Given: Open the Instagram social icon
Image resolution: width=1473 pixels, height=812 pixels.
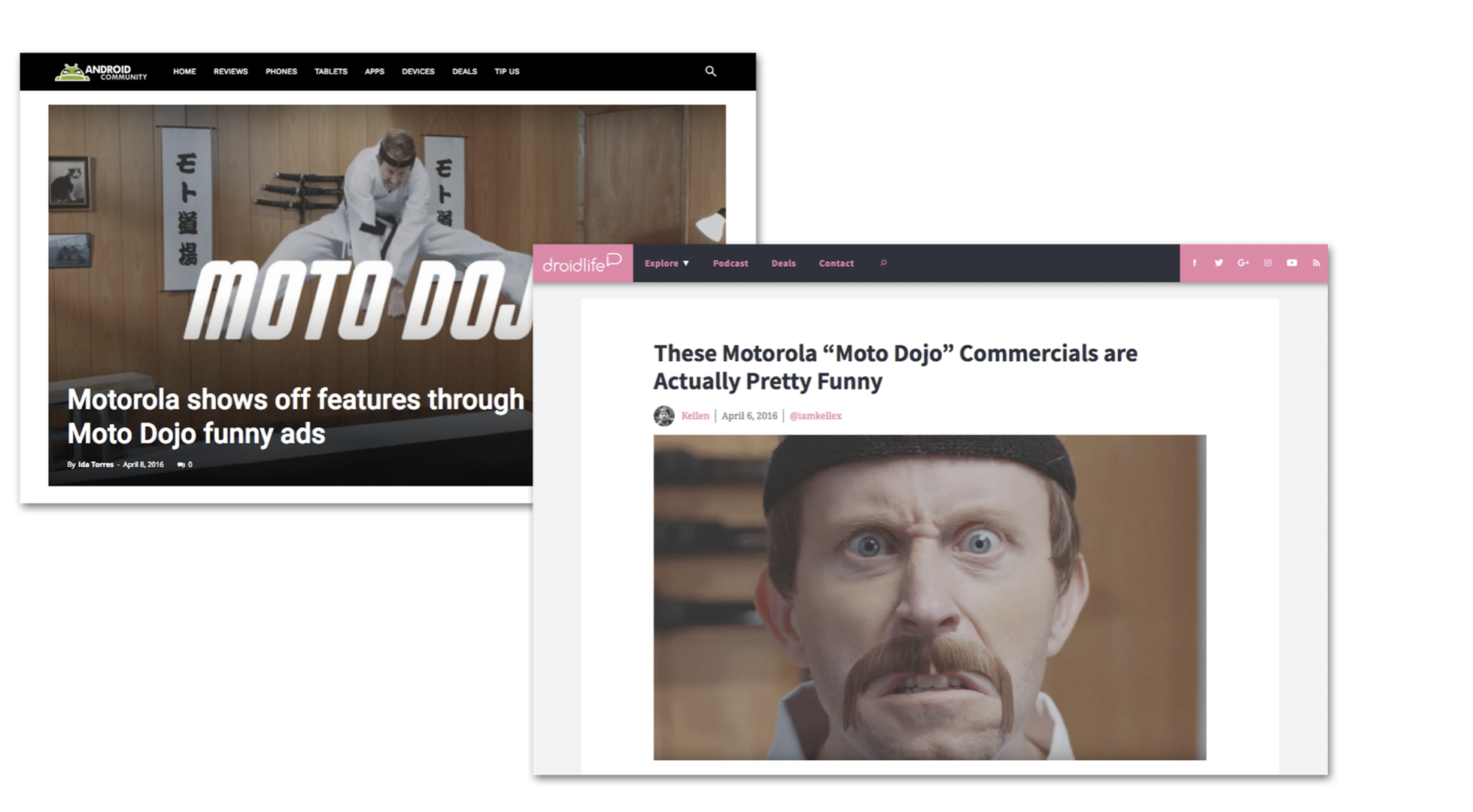Looking at the screenshot, I should point(1268,263).
